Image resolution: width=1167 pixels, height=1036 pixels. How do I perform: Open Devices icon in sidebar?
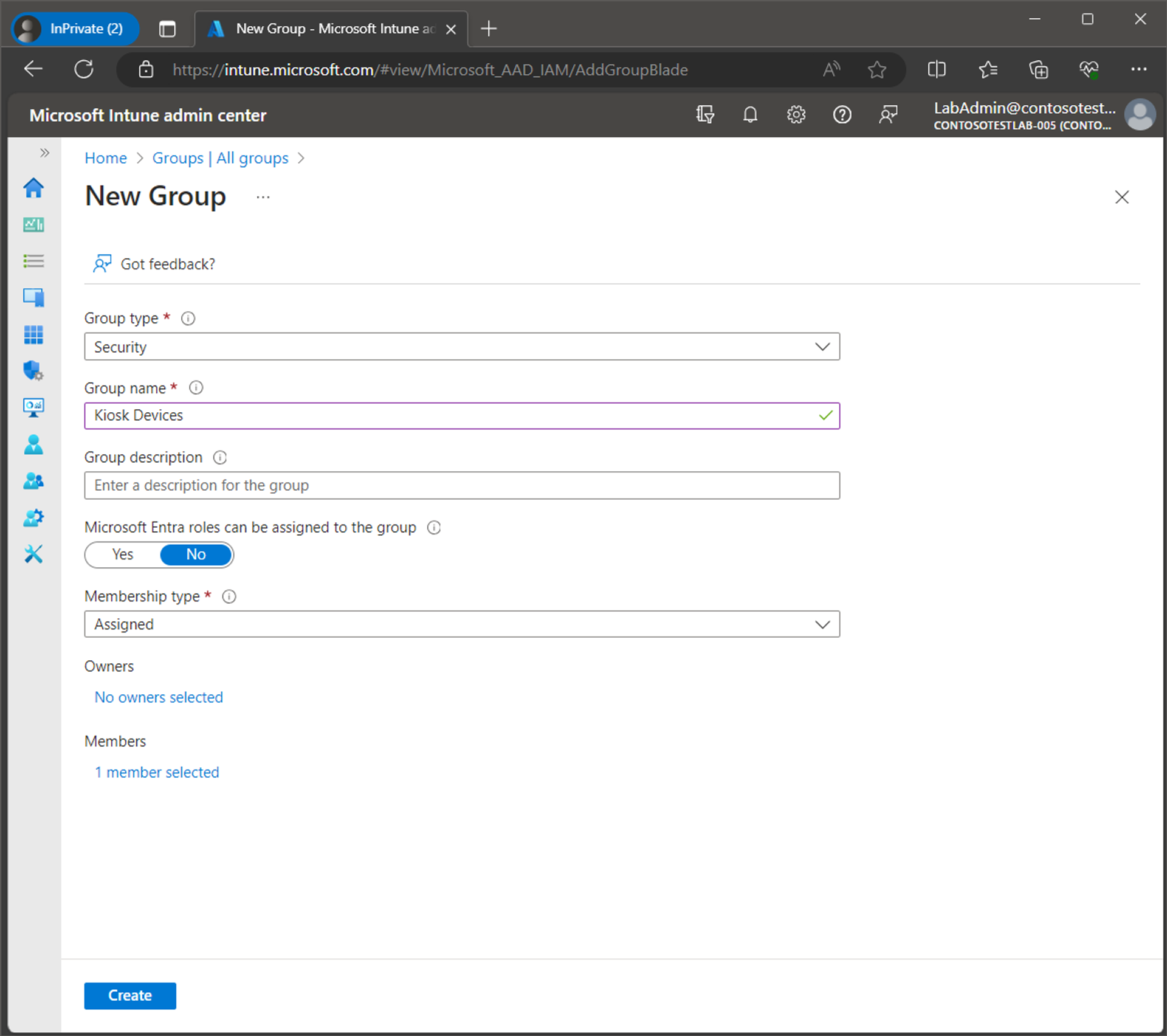click(x=33, y=298)
